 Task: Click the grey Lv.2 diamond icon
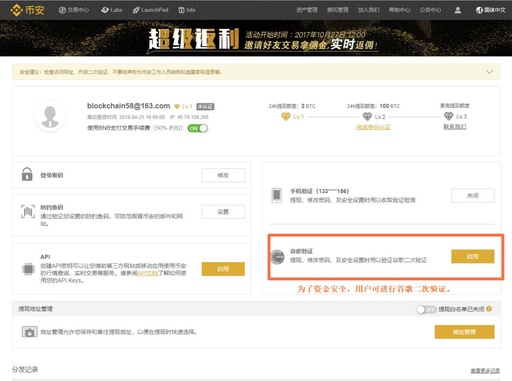[367, 117]
